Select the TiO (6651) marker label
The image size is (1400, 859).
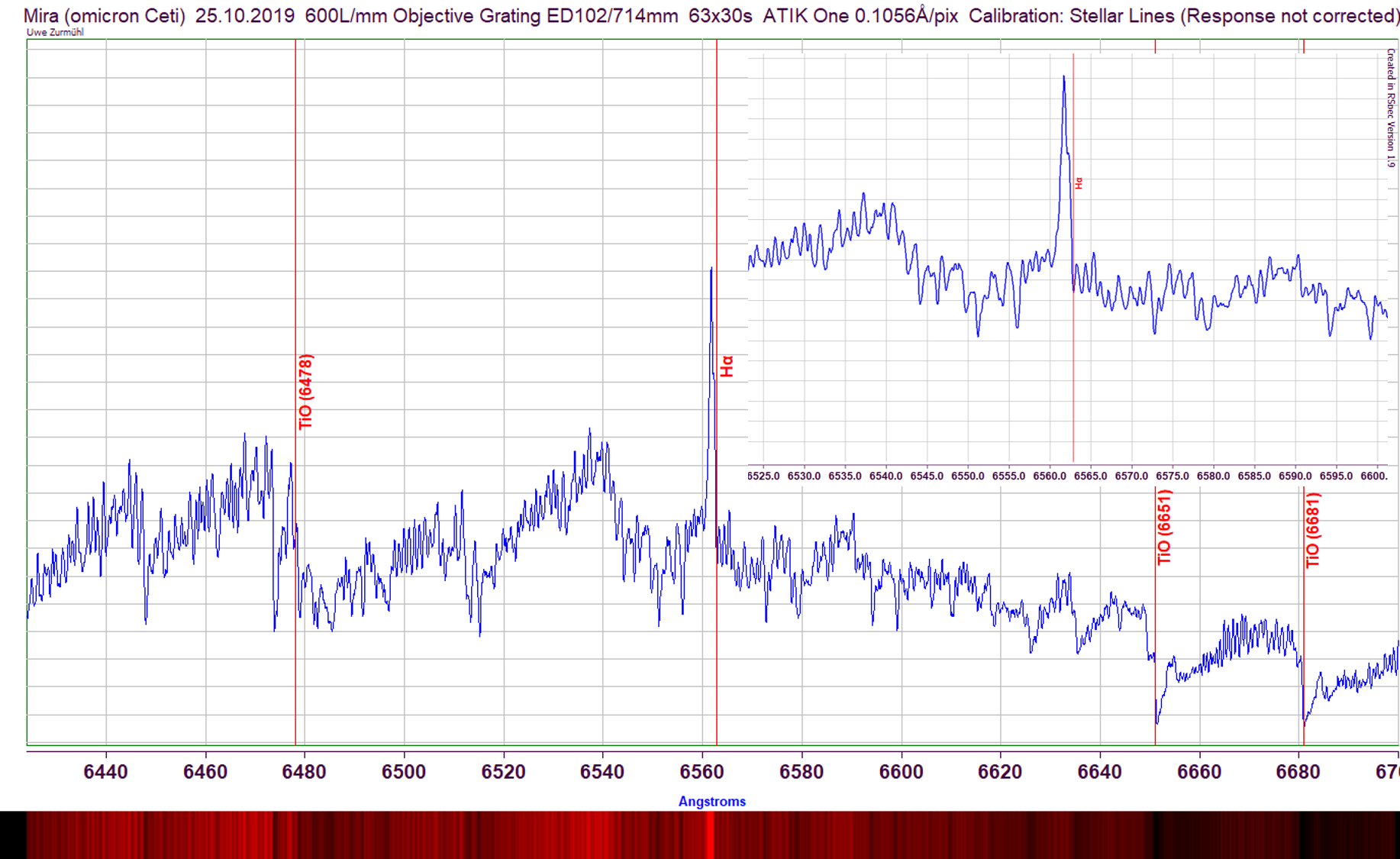(x=1164, y=528)
